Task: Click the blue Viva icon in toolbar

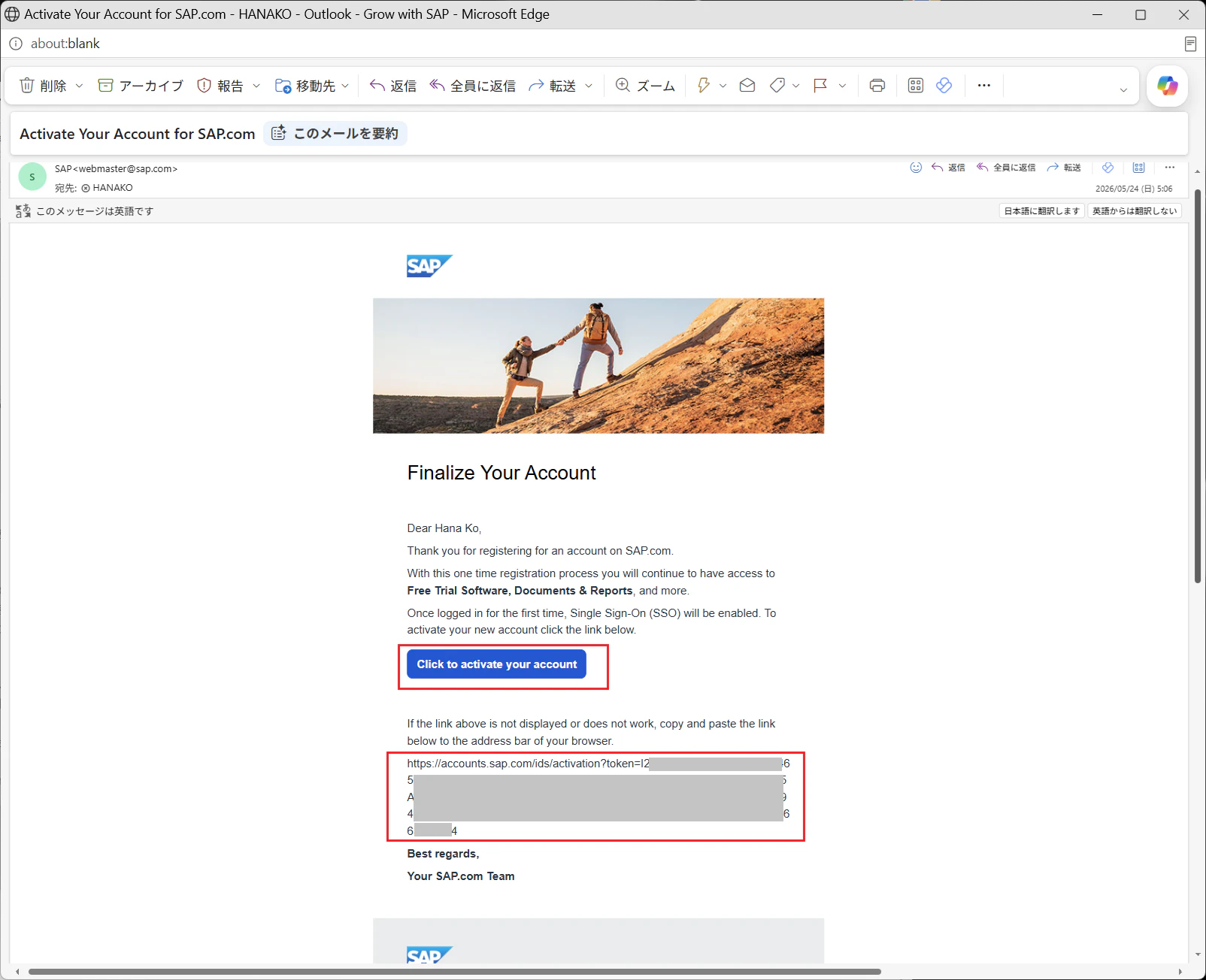Action: point(944,86)
